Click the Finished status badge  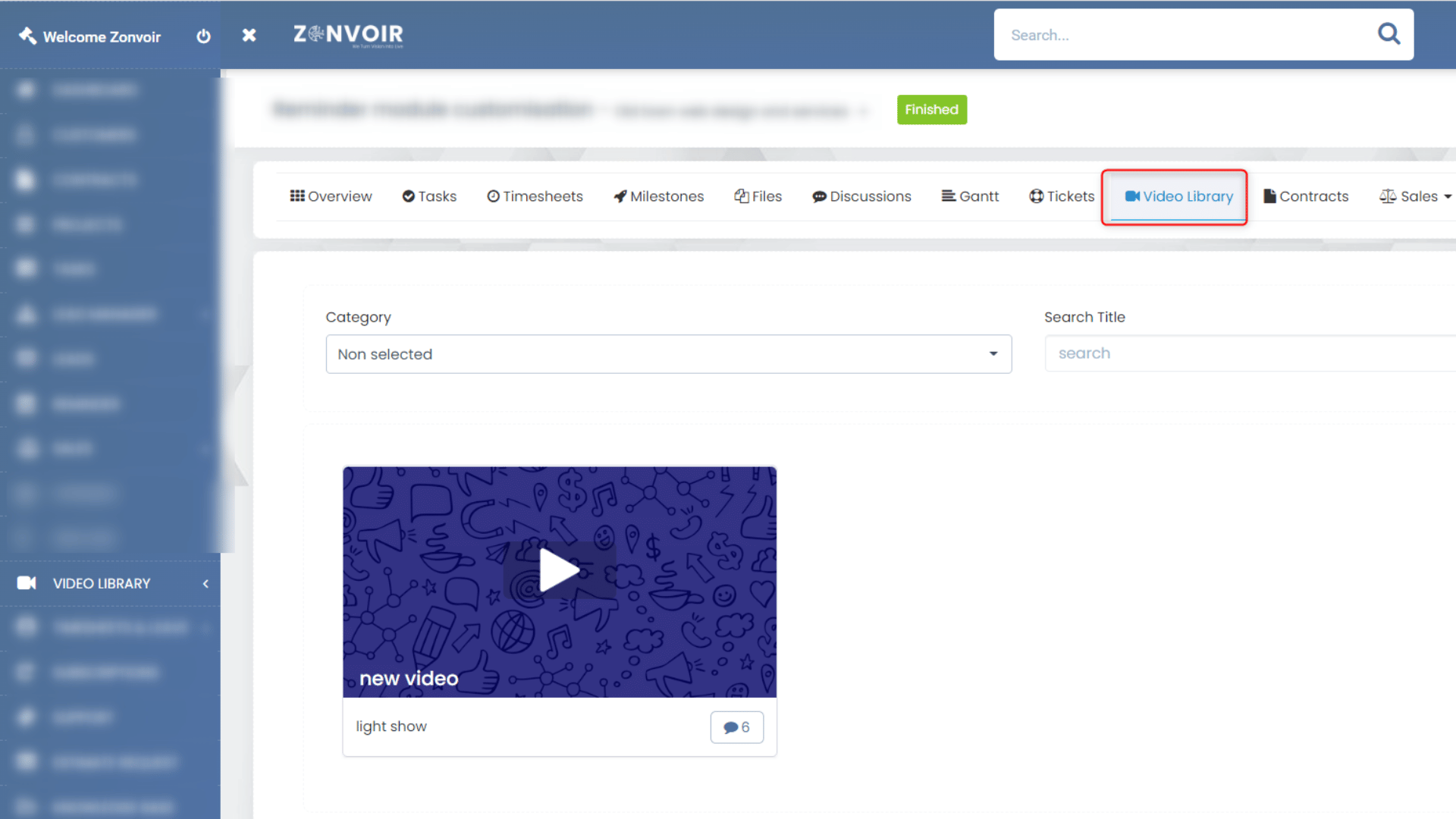pos(931,110)
